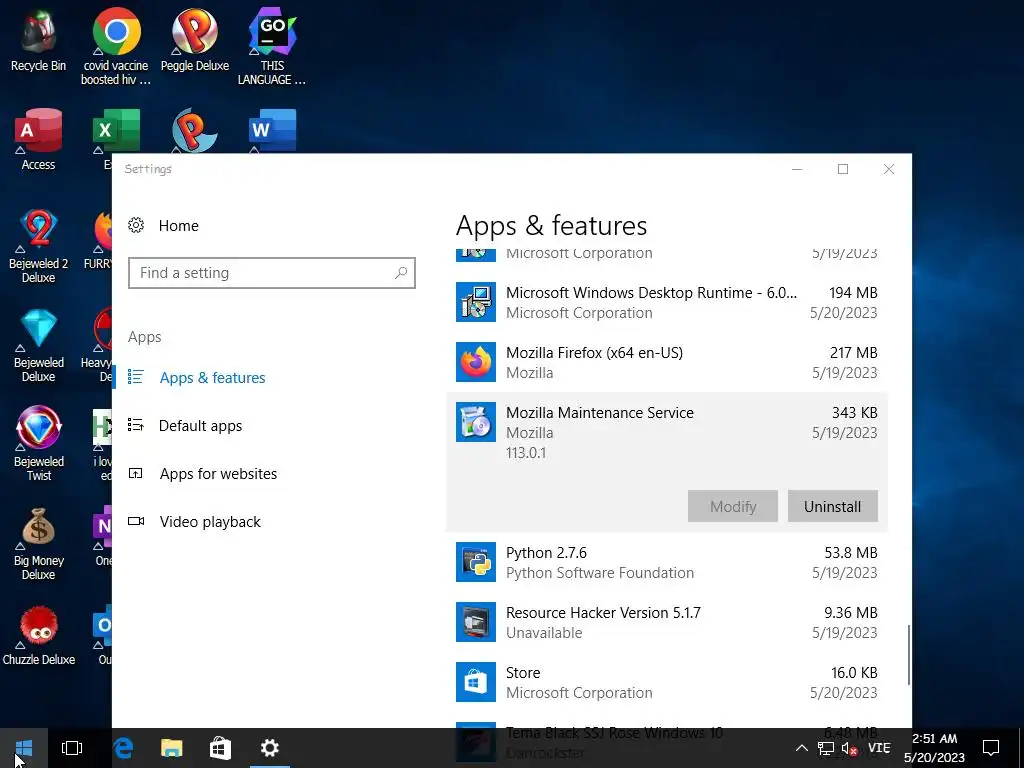Click the Microsoft Windows Desktop Runtime icon
Screen dimensions: 1024x768
475,302
